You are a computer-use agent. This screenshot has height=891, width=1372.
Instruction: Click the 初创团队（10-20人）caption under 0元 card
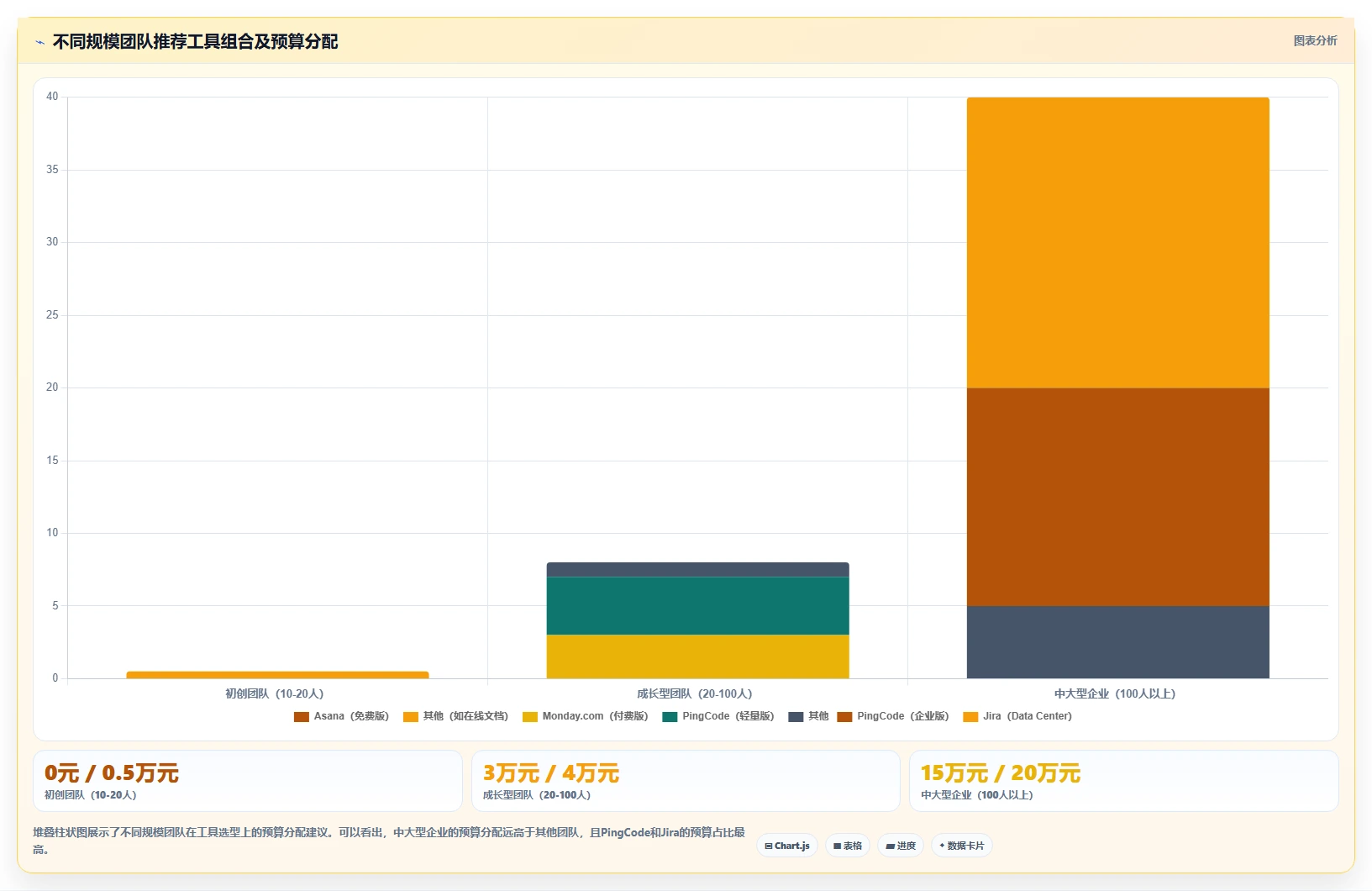click(91, 795)
